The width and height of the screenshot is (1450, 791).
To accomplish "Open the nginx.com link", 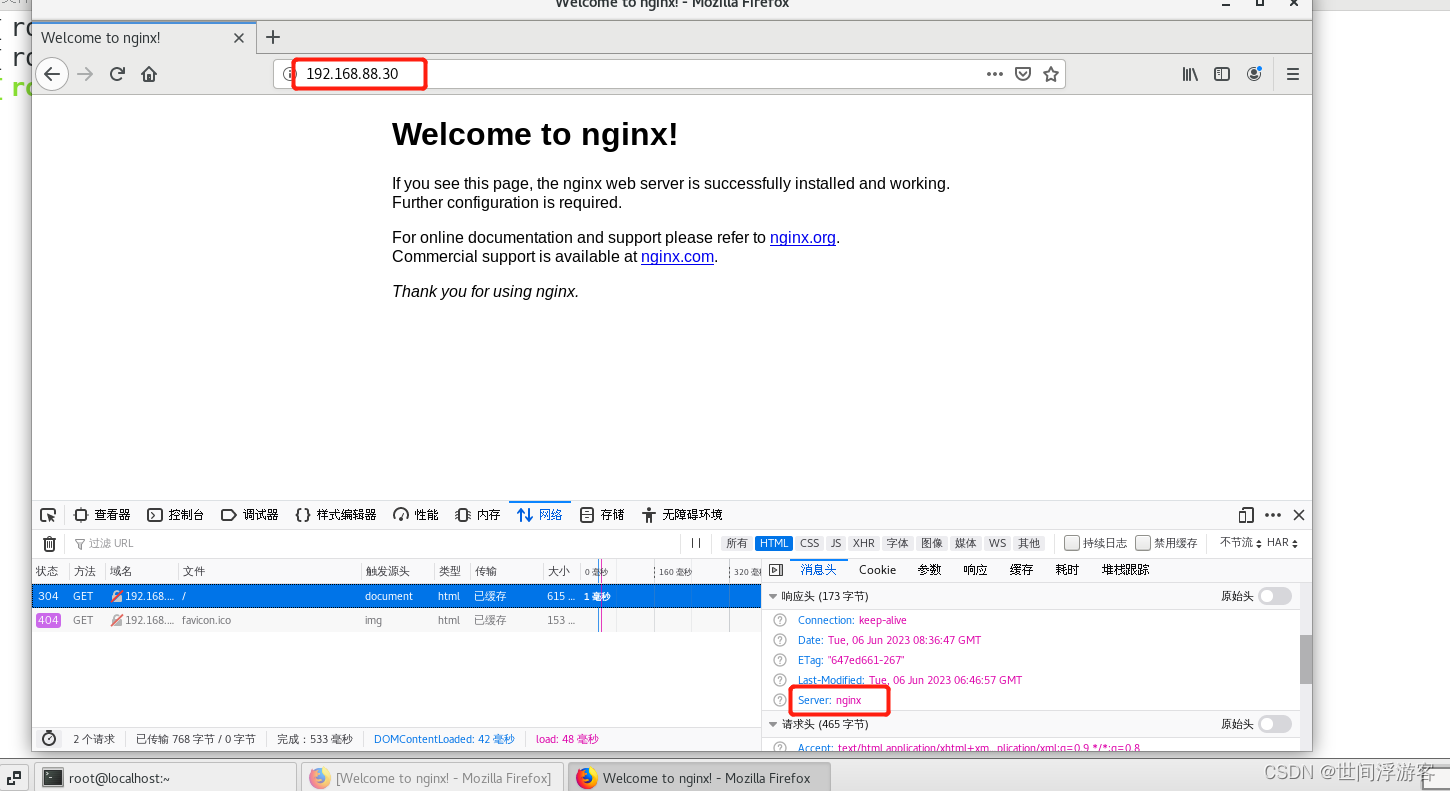I will point(677,257).
